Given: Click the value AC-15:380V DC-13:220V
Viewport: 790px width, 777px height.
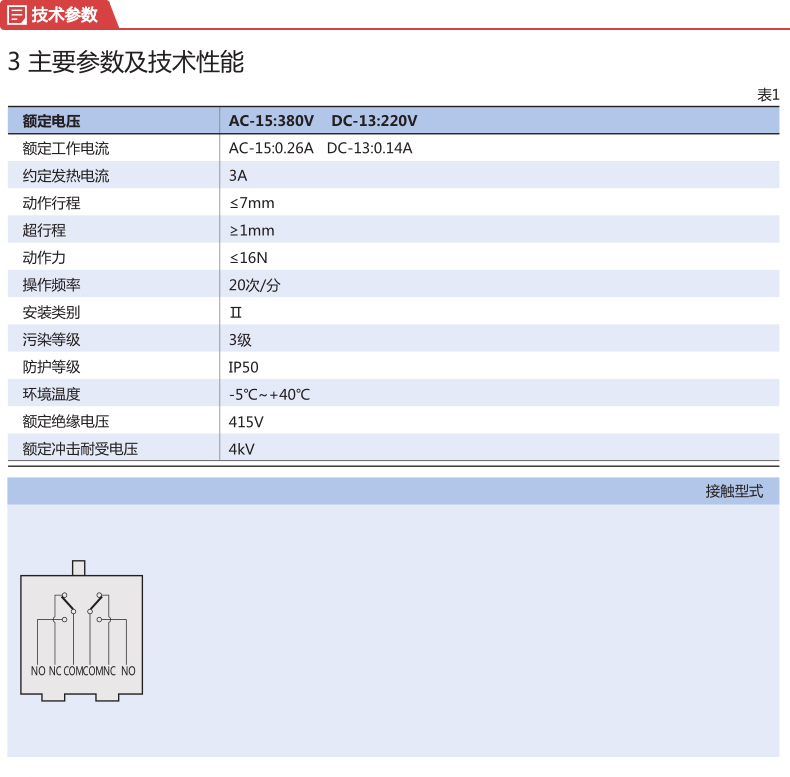Looking at the screenshot, I should click(x=323, y=121).
